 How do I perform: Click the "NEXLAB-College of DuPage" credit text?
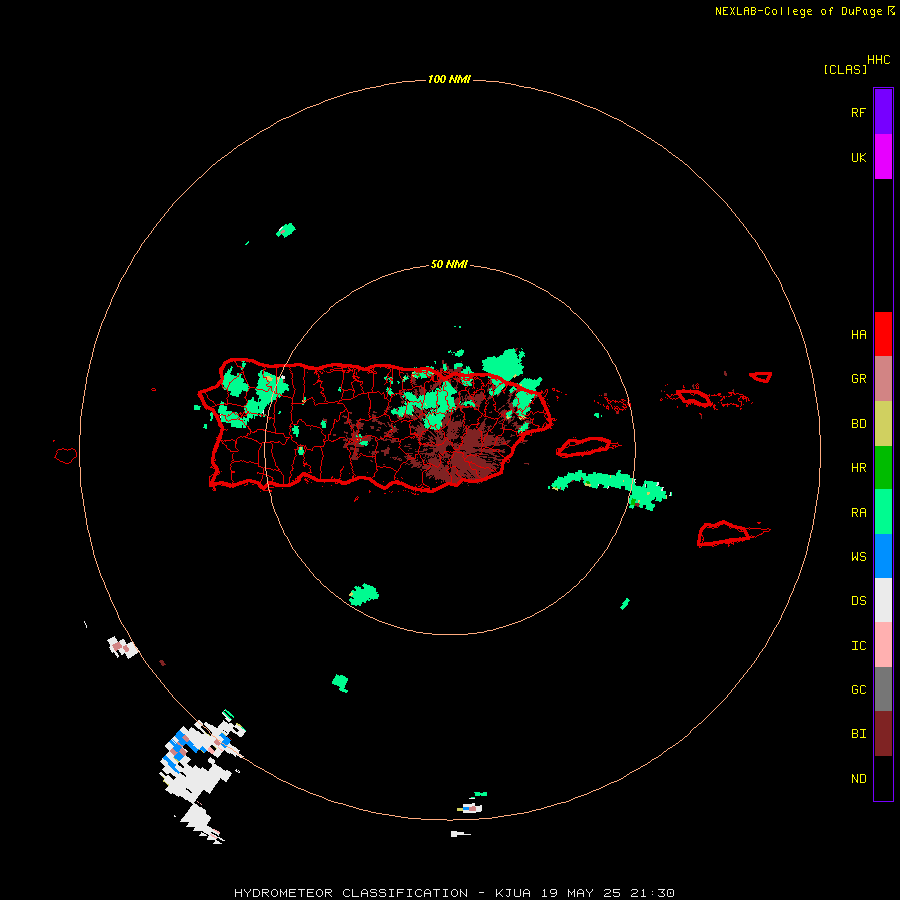pyautogui.click(x=798, y=11)
